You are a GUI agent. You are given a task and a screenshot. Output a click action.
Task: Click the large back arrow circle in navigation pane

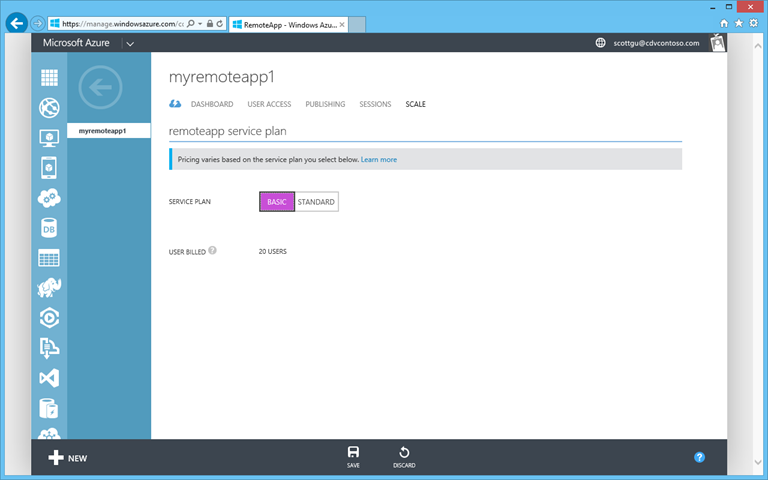(100, 88)
